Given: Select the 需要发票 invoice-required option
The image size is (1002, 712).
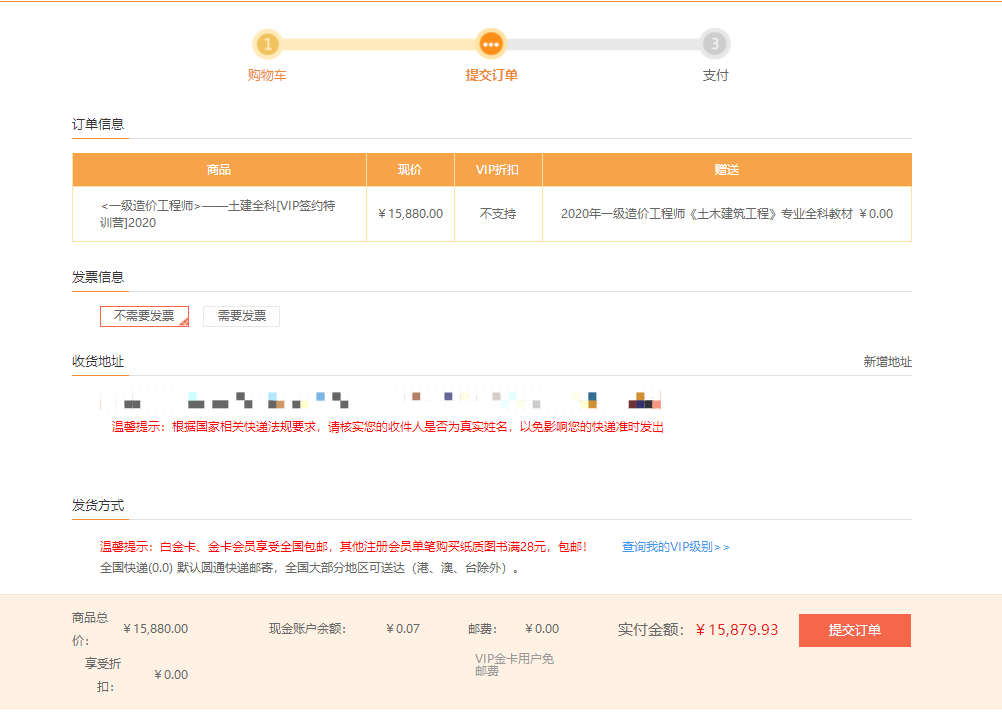Looking at the screenshot, I should click(x=241, y=315).
